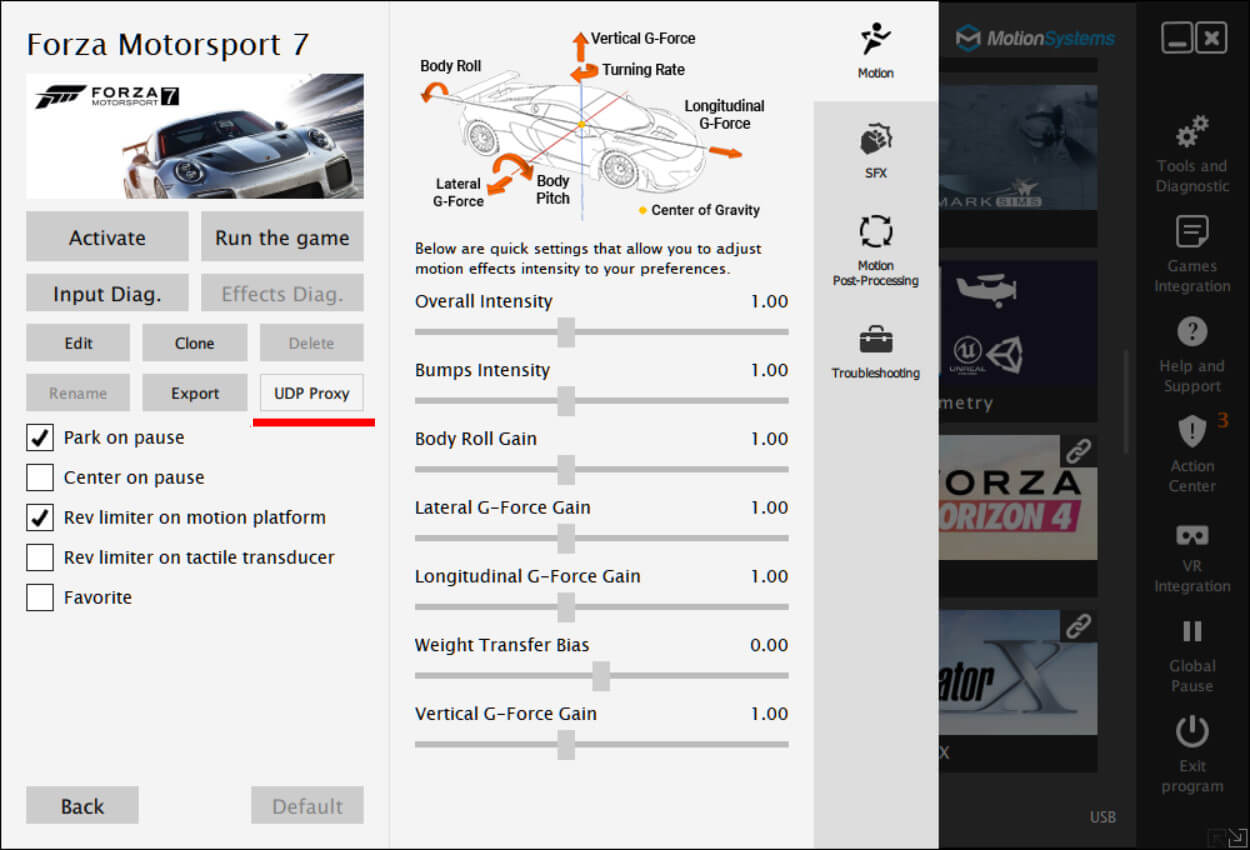1250x850 pixels.
Task: Click the Edit profile button
Action: click(x=78, y=342)
